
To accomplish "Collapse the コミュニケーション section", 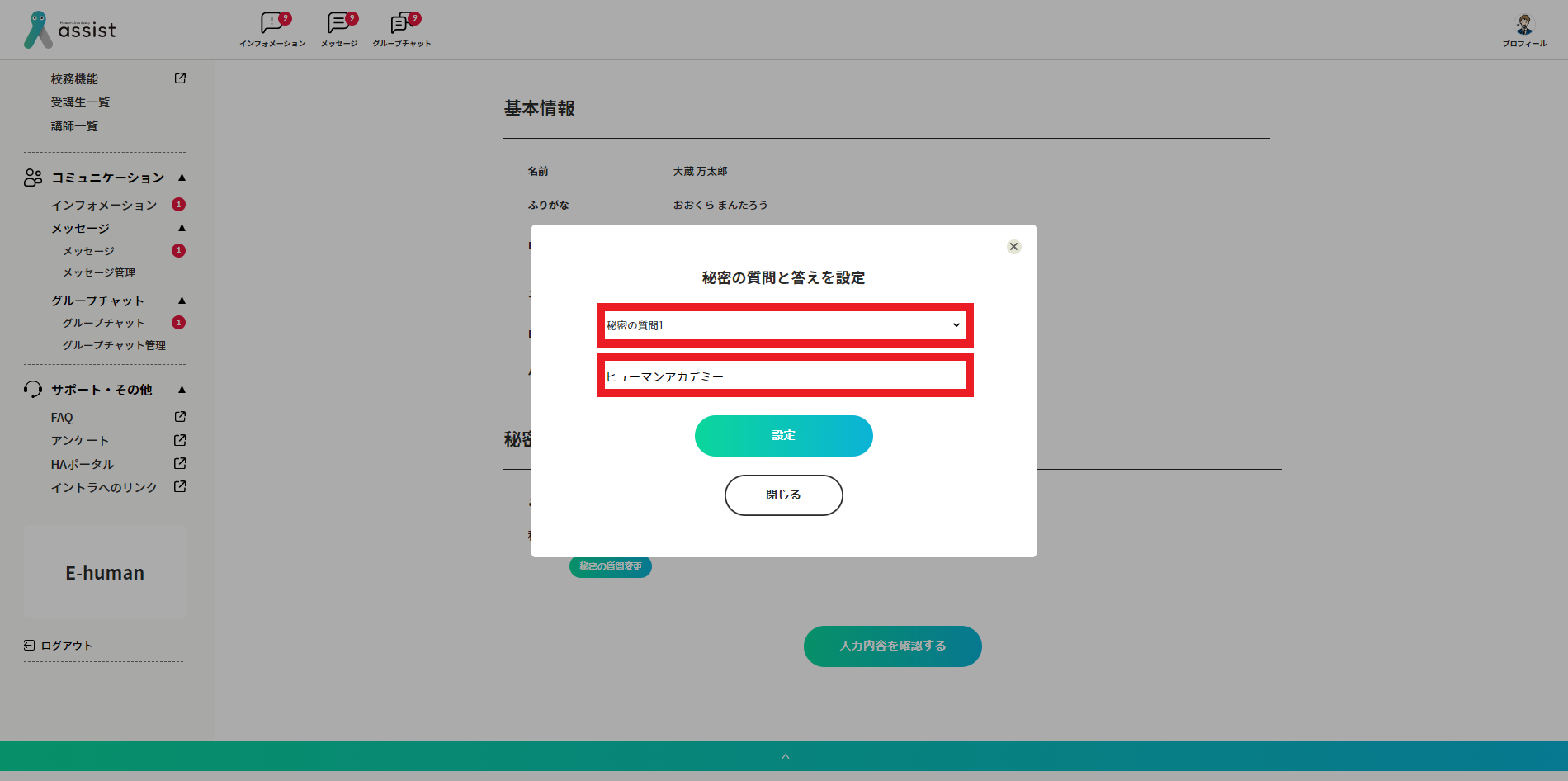I will (x=182, y=177).
